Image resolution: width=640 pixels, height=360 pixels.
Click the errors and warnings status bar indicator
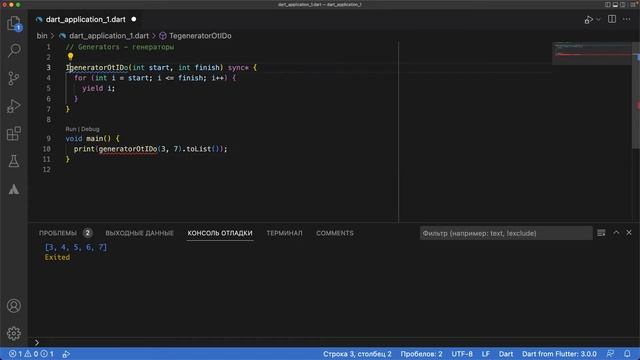(x=31, y=354)
